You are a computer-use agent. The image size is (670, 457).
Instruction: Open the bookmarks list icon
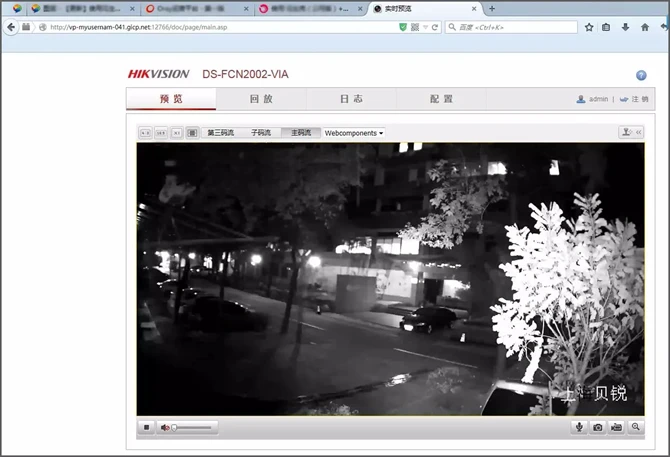point(606,27)
